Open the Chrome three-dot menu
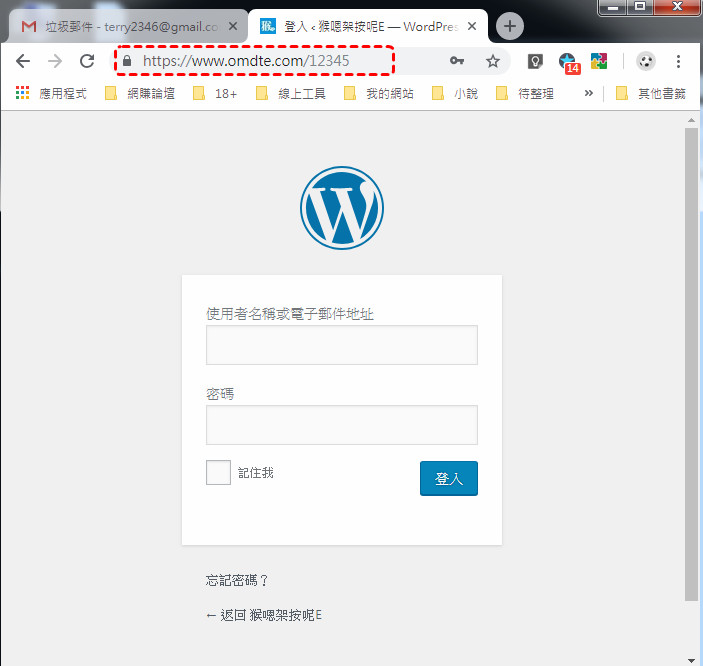Screen dimensions: 703x666 [678, 61]
